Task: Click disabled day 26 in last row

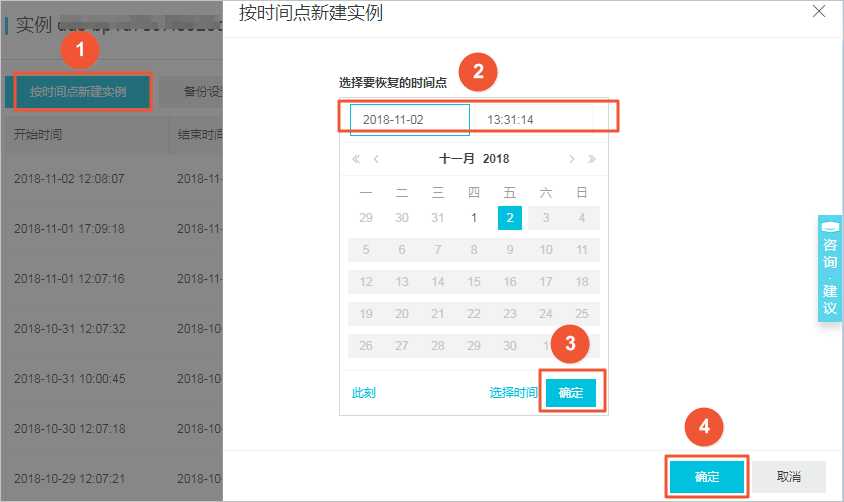Action: 365,345
